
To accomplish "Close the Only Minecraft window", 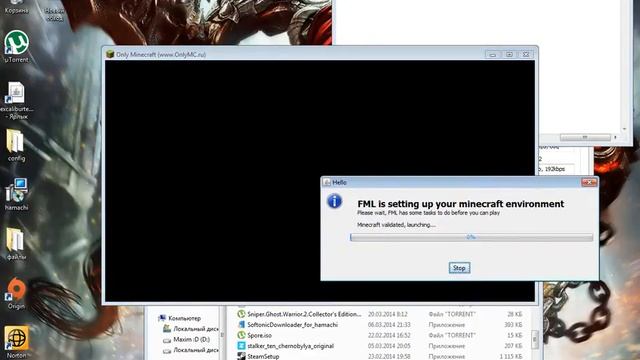I will (526, 54).
